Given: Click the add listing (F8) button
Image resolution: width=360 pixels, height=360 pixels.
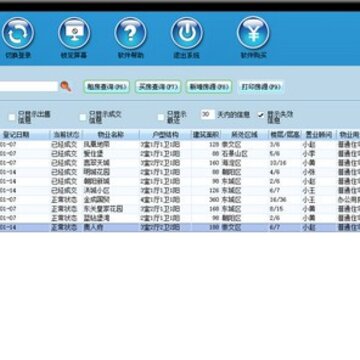Looking at the screenshot, I should coord(209,87).
